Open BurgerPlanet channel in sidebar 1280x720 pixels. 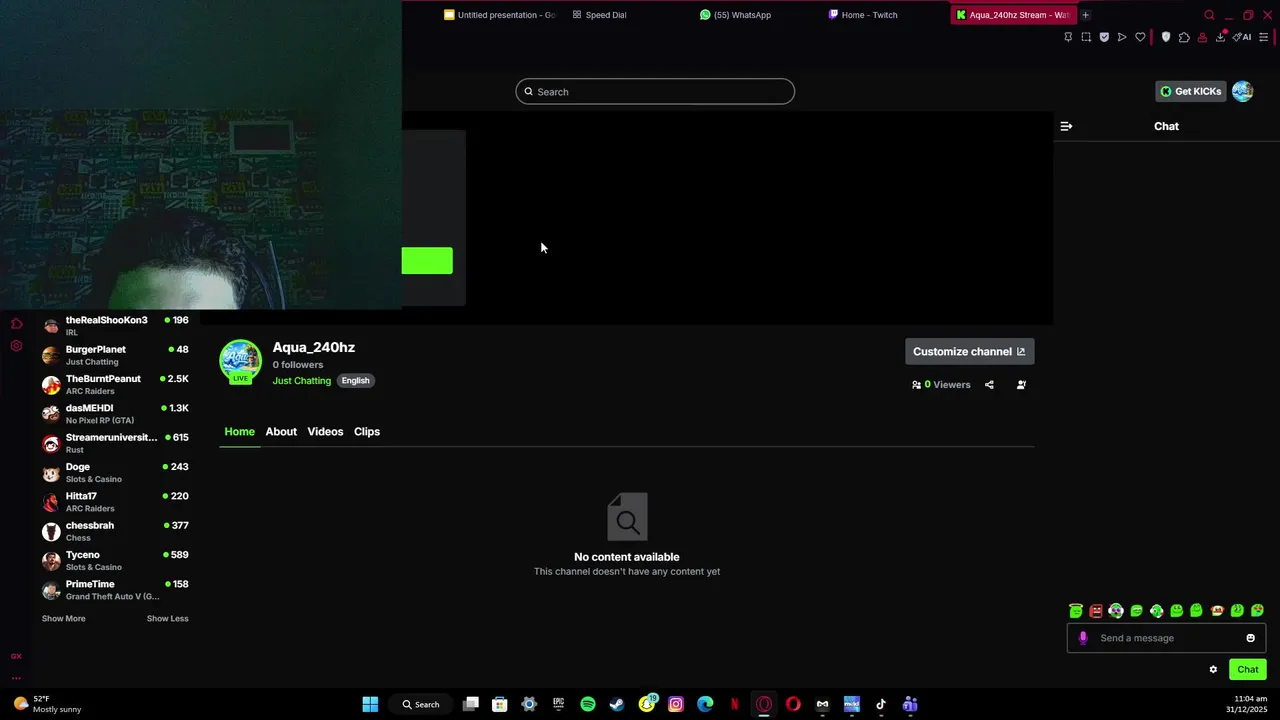tap(115, 355)
